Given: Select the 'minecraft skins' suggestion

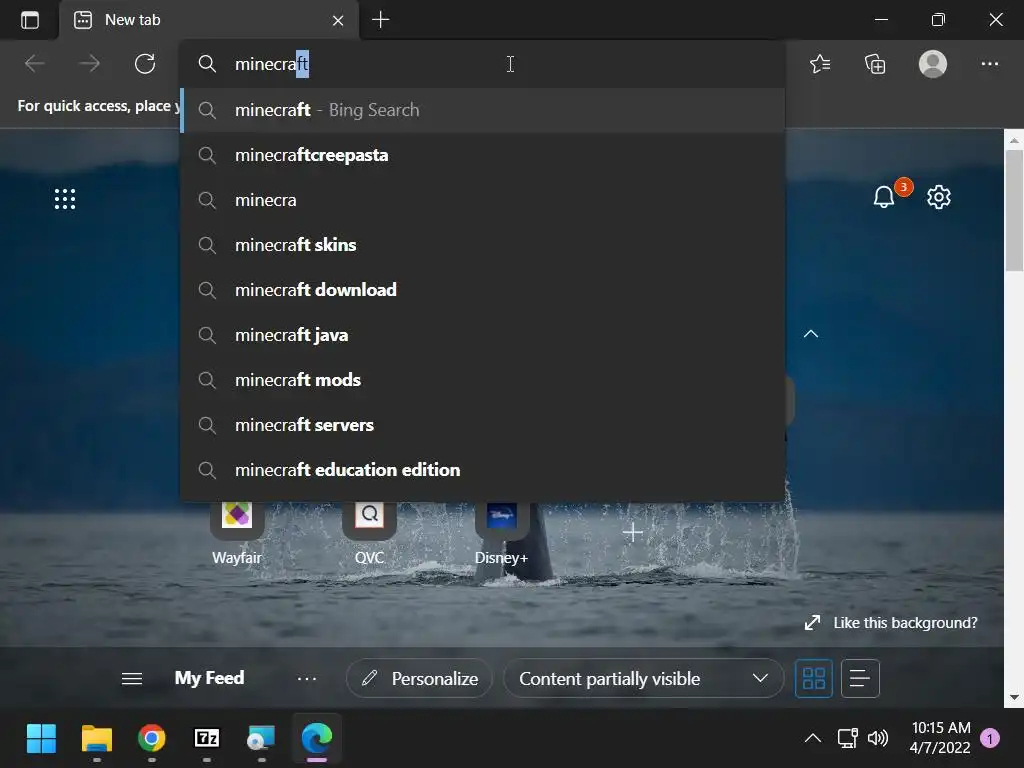Looking at the screenshot, I should (482, 245).
